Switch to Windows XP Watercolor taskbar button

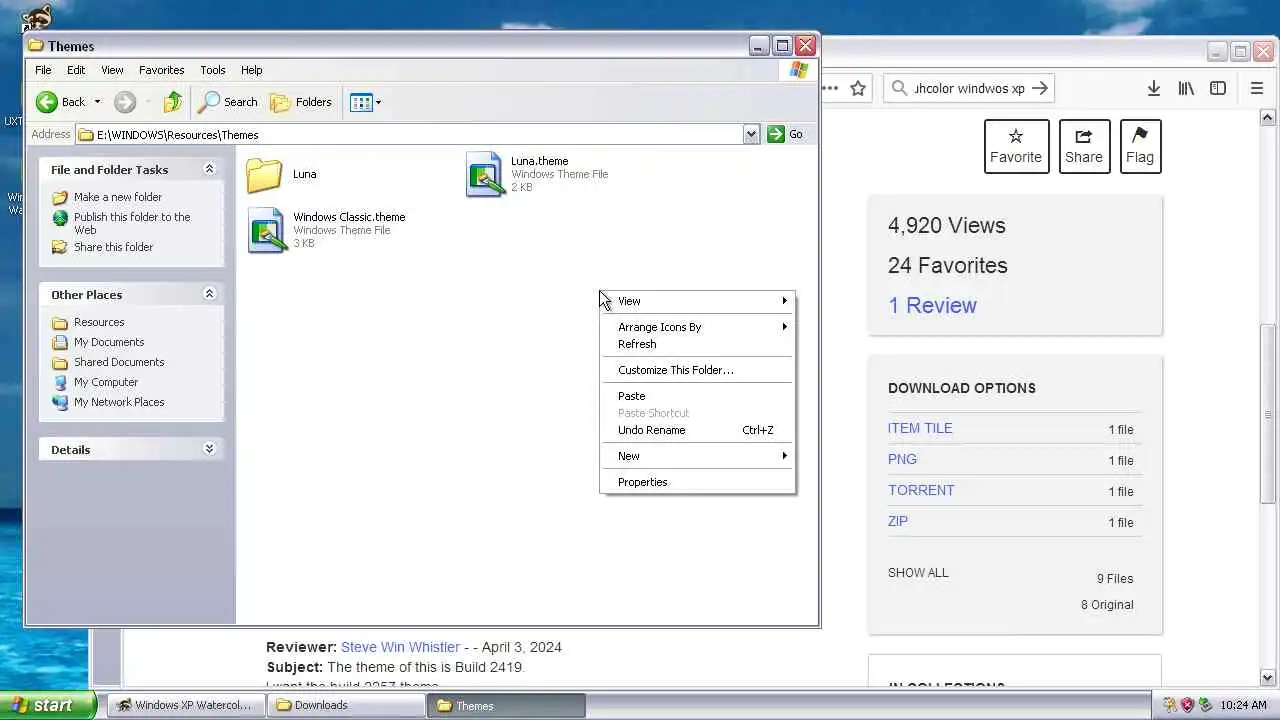186,705
